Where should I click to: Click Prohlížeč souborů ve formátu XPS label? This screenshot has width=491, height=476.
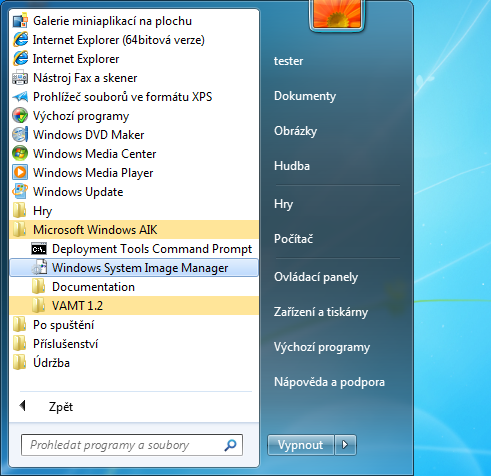pyautogui.click(x=122, y=97)
